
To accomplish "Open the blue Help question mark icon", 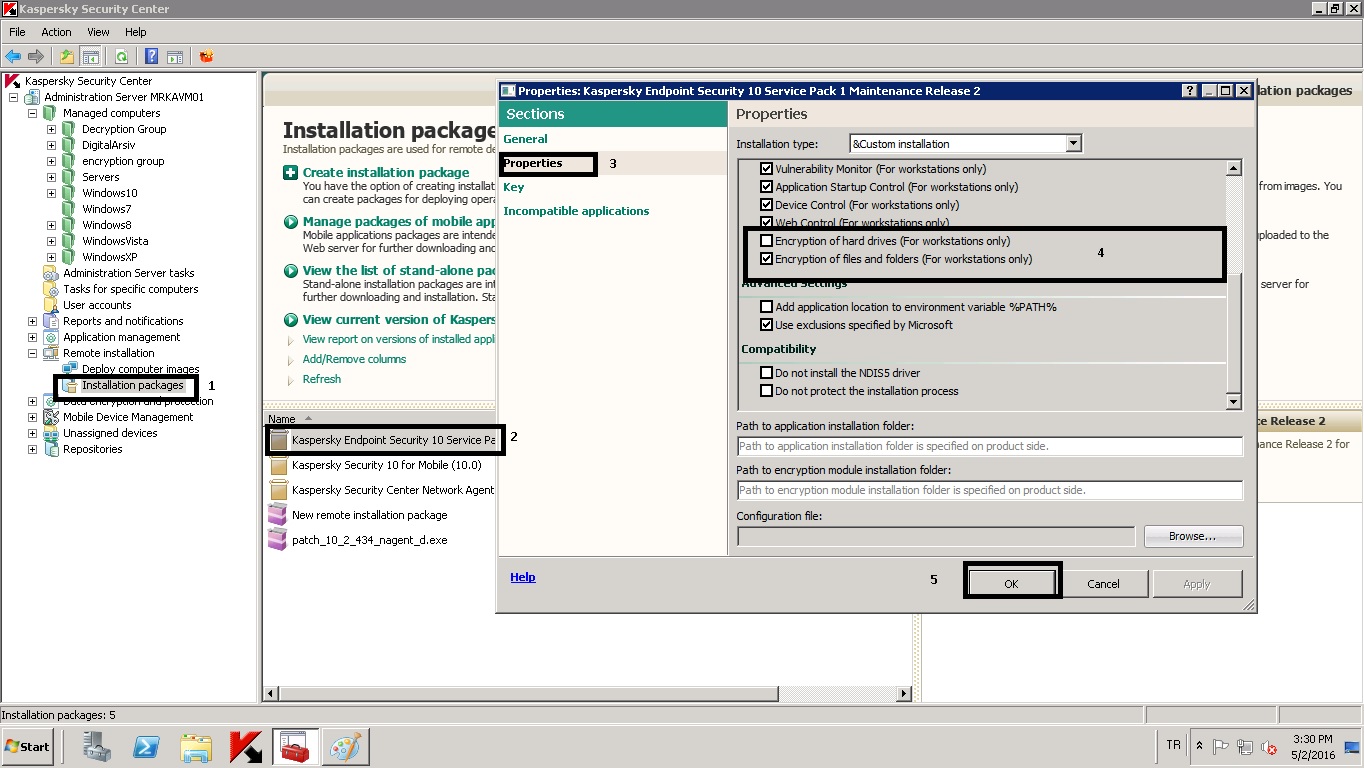I will [x=152, y=57].
